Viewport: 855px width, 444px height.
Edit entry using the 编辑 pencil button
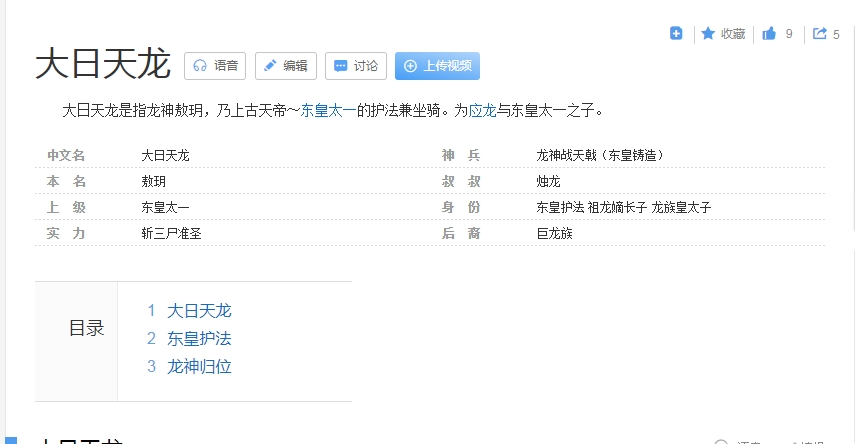[x=285, y=66]
